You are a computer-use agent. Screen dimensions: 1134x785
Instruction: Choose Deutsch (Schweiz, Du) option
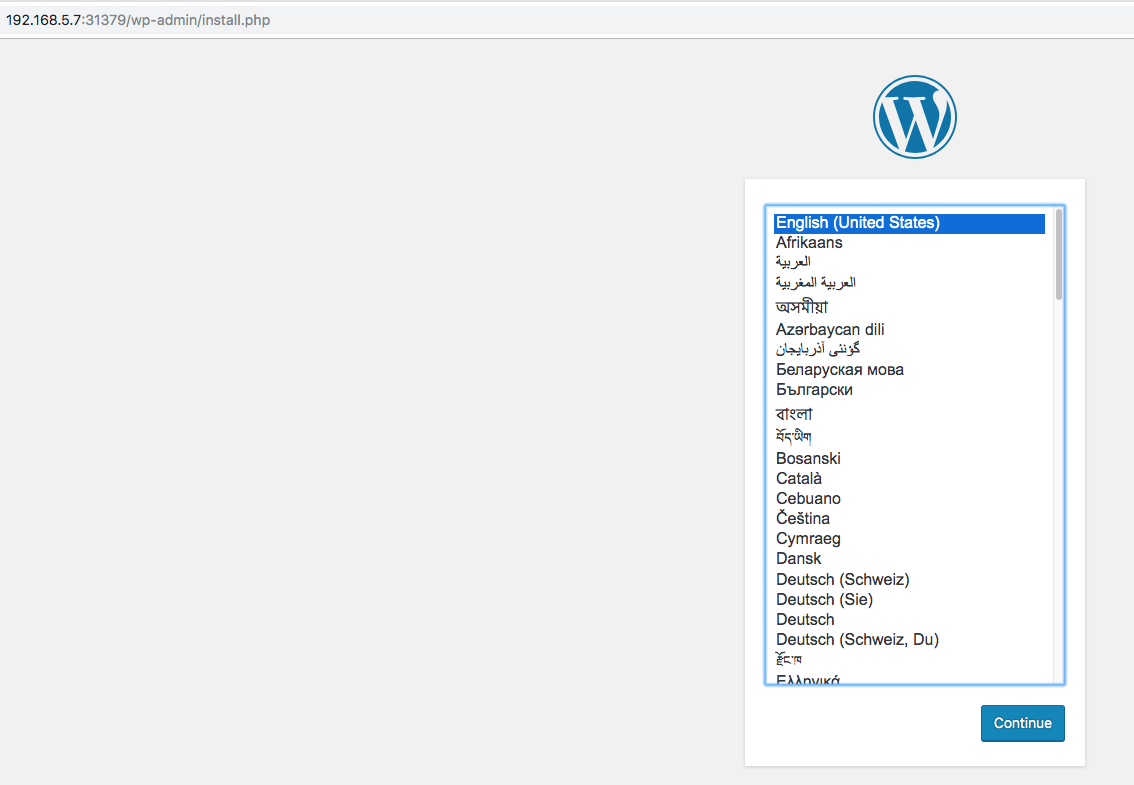pyautogui.click(x=909, y=640)
